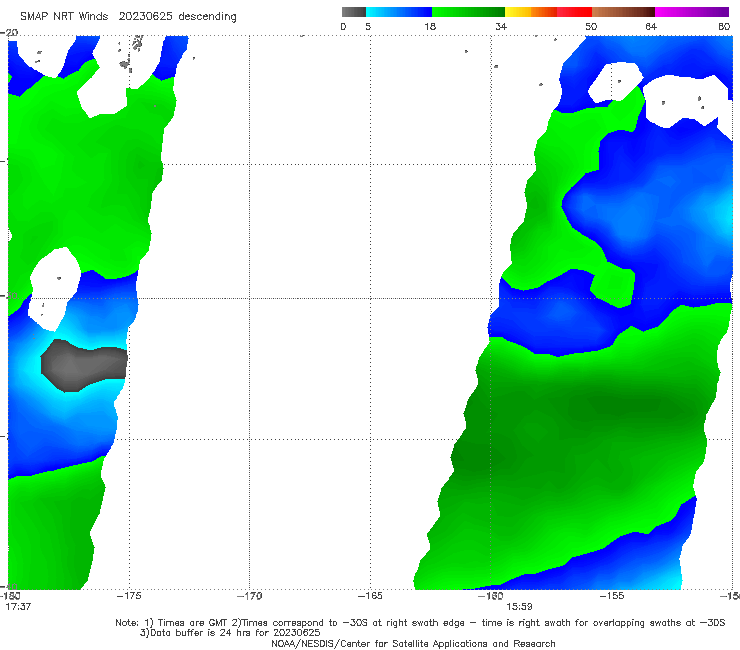Click the '-20' latitude label at top left
The height and width of the screenshot is (650, 740).
(9, 32)
